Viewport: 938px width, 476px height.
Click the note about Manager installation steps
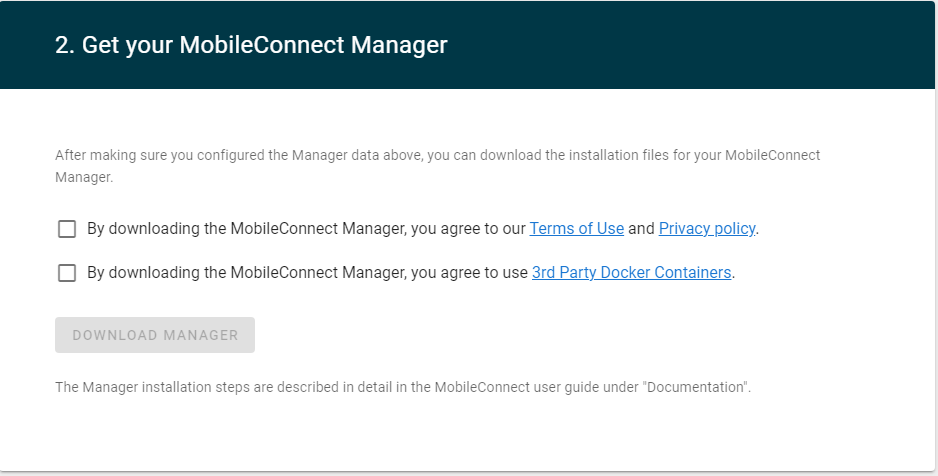[403, 387]
